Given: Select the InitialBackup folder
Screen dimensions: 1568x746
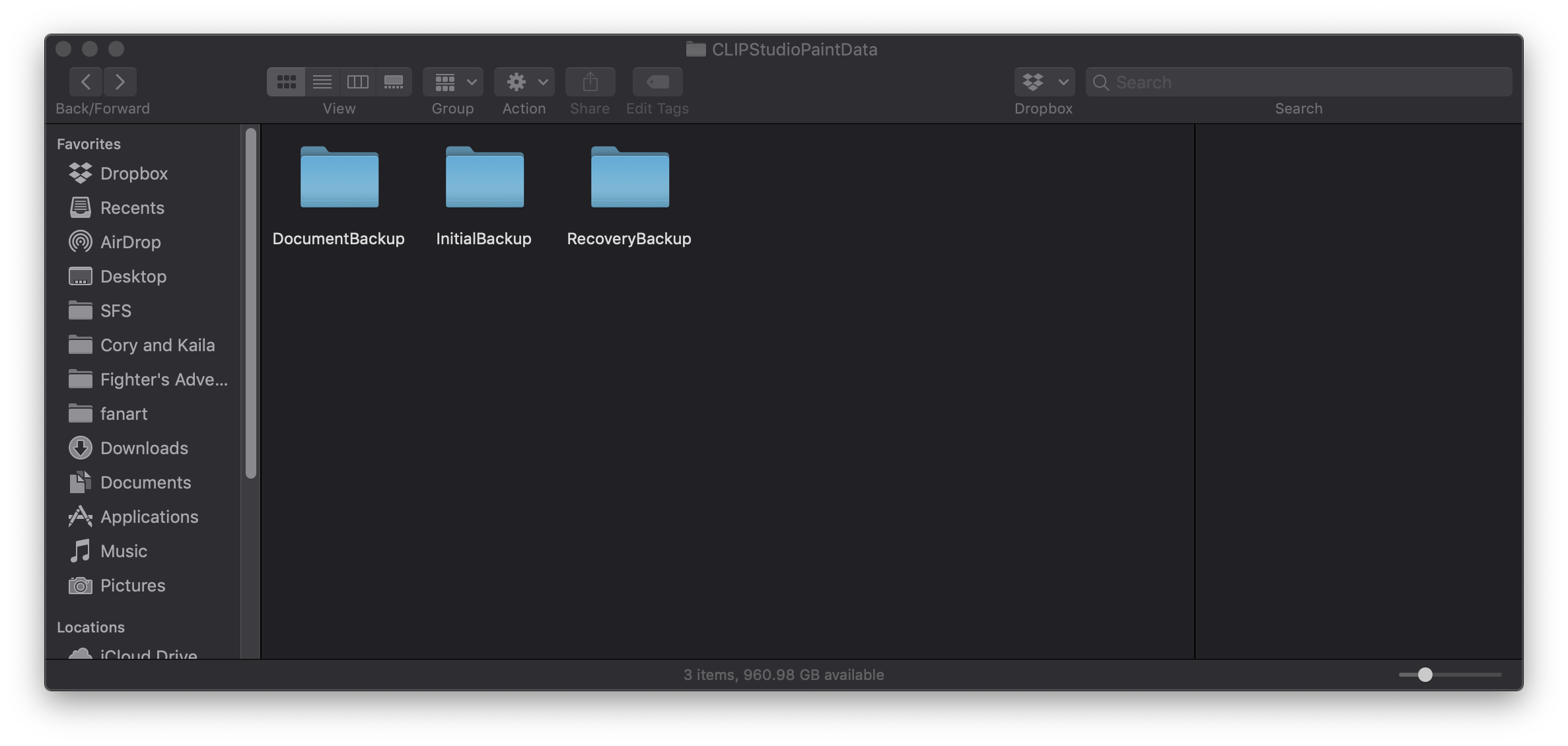Looking at the screenshot, I should click(x=484, y=178).
